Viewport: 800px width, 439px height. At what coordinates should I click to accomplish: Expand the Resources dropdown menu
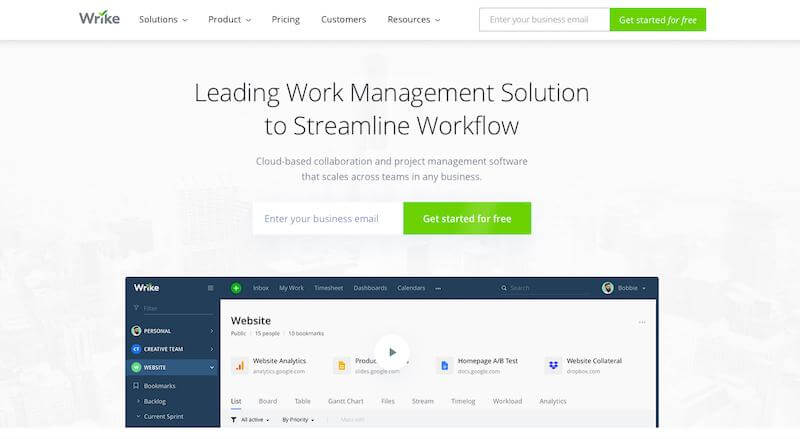click(414, 19)
